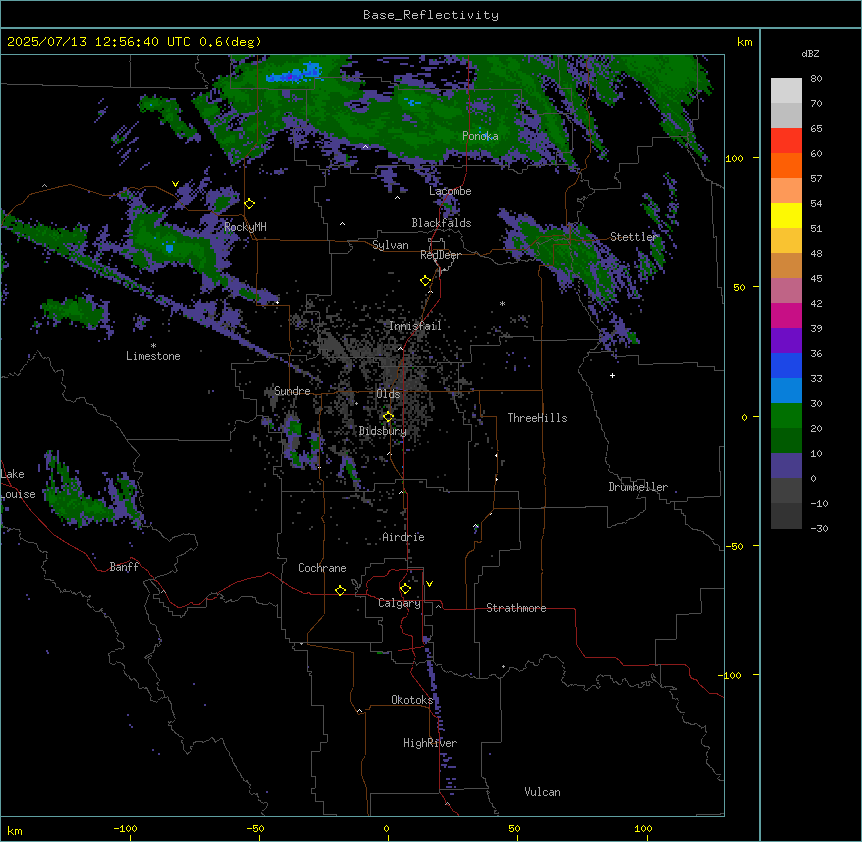The image size is (862, 842).
Task: Select the blue 33–36 dBZ legend swatch
Action: coord(786,366)
